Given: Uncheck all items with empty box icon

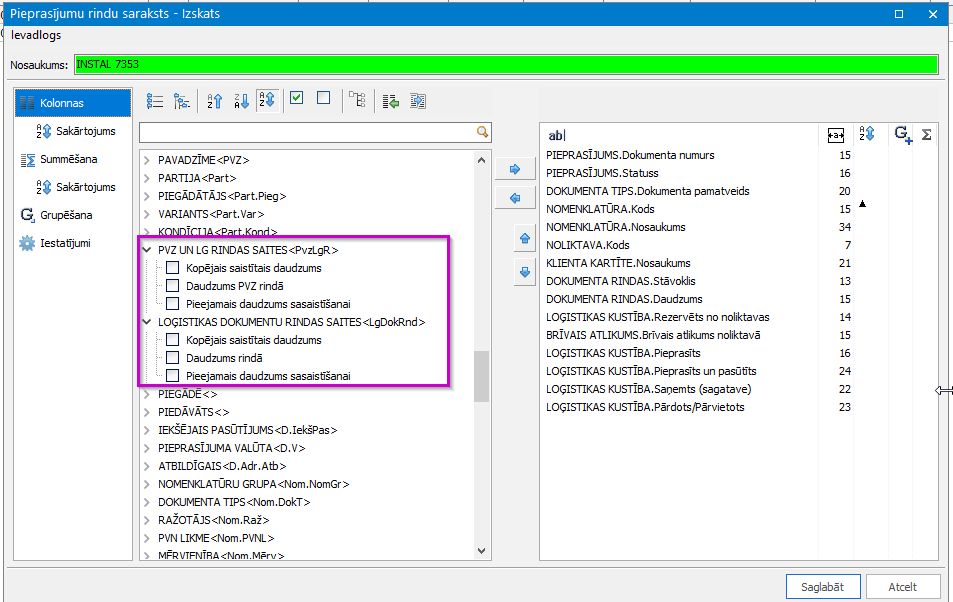Looking at the screenshot, I should click(x=323, y=97).
